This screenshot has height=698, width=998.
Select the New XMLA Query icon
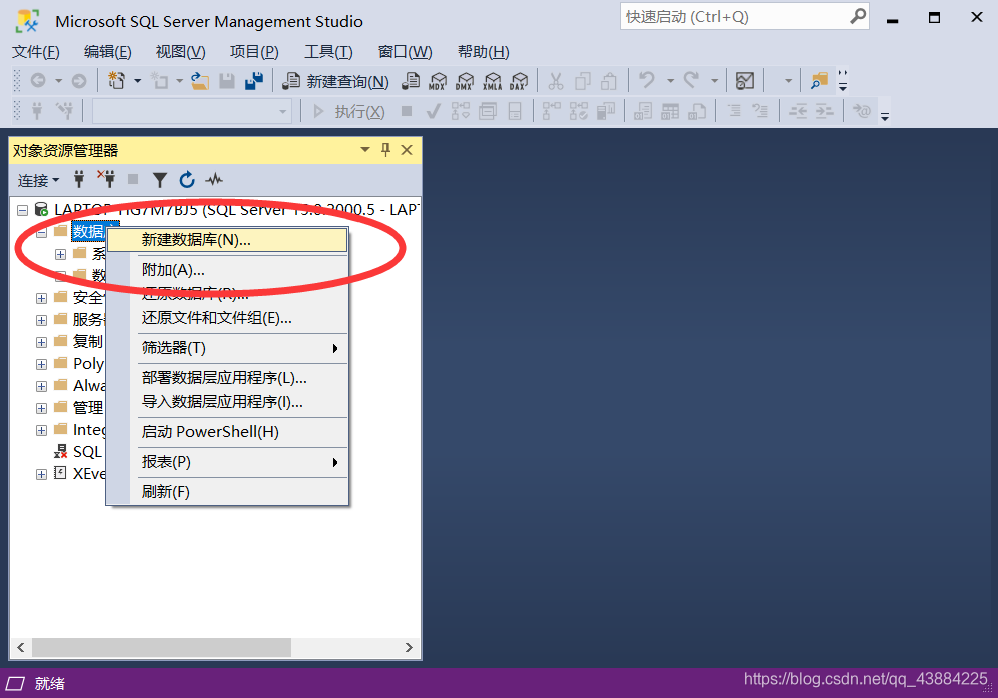tap(492, 80)
